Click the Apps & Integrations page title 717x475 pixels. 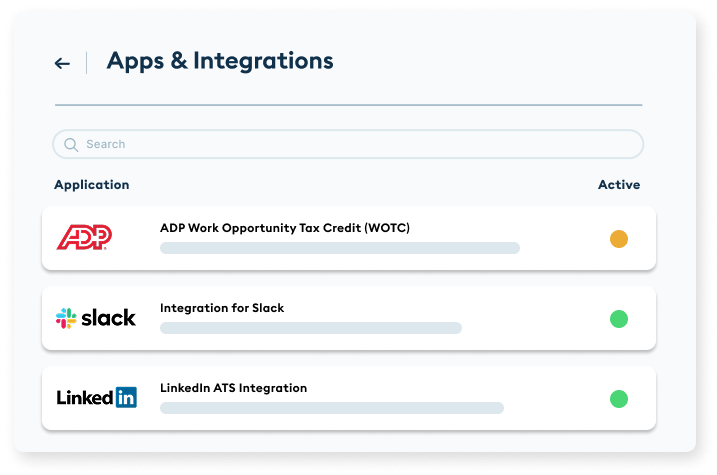pyautogui.click(x=220, y=61)
